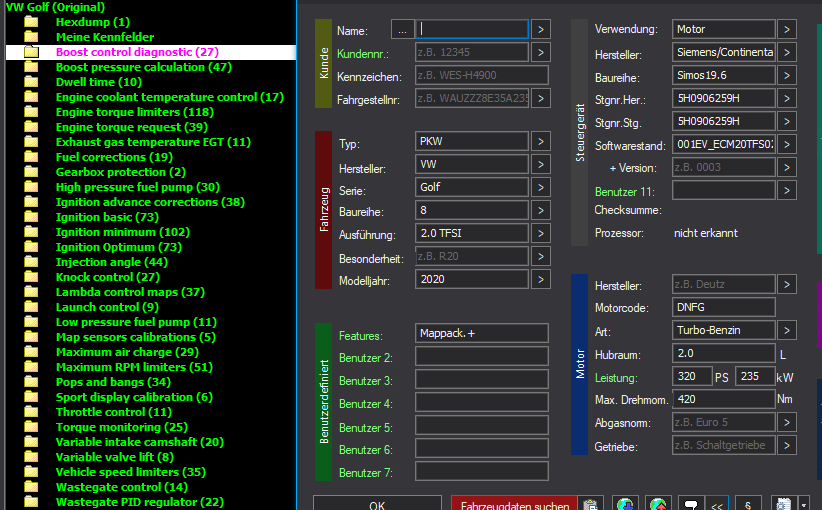Click the folder icon beside Knock control (27)
This screenshot has width=822, height=510.
[31, 277]
